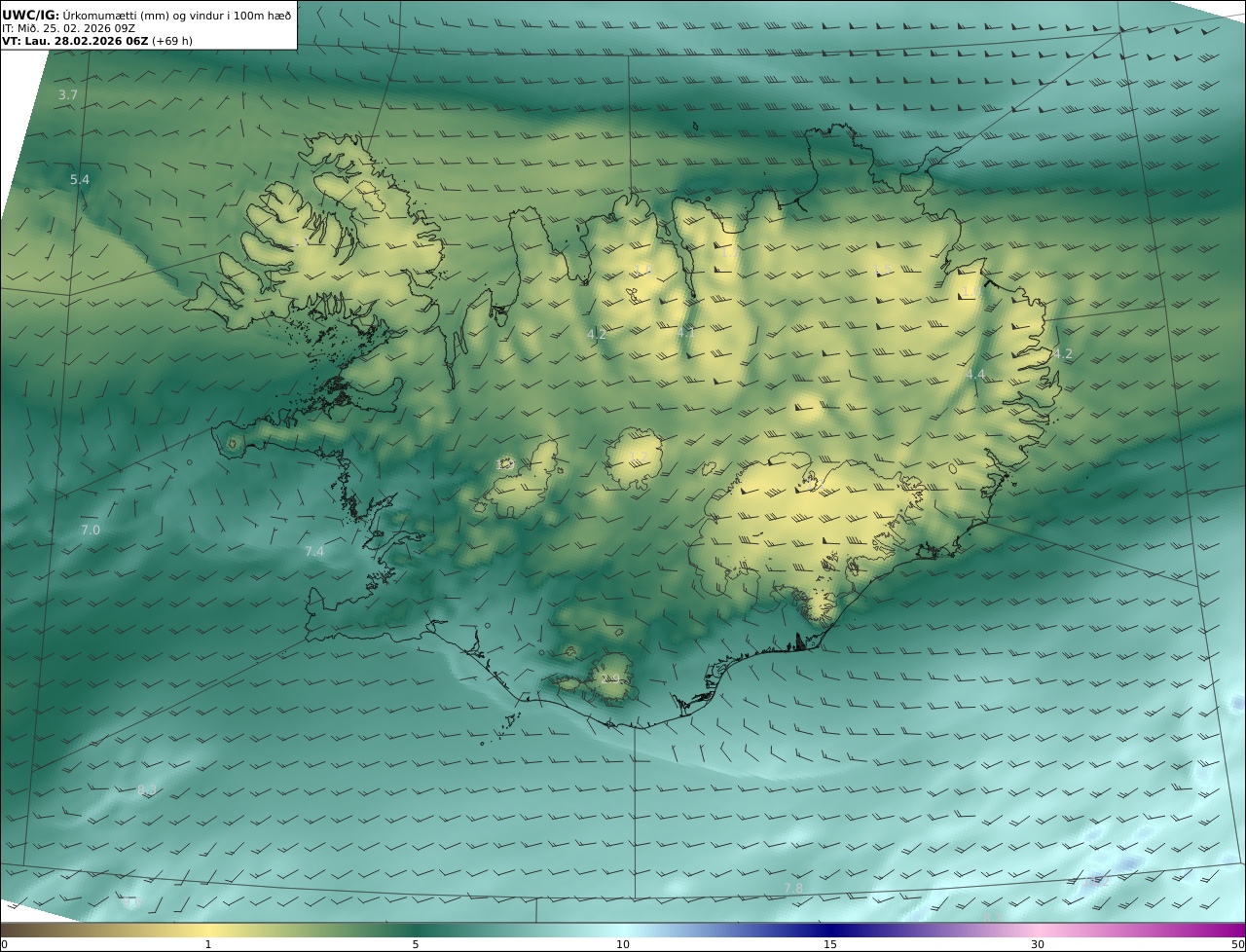
Task: Click the 4.1 precipitation value label
Action: pos(685,333)
